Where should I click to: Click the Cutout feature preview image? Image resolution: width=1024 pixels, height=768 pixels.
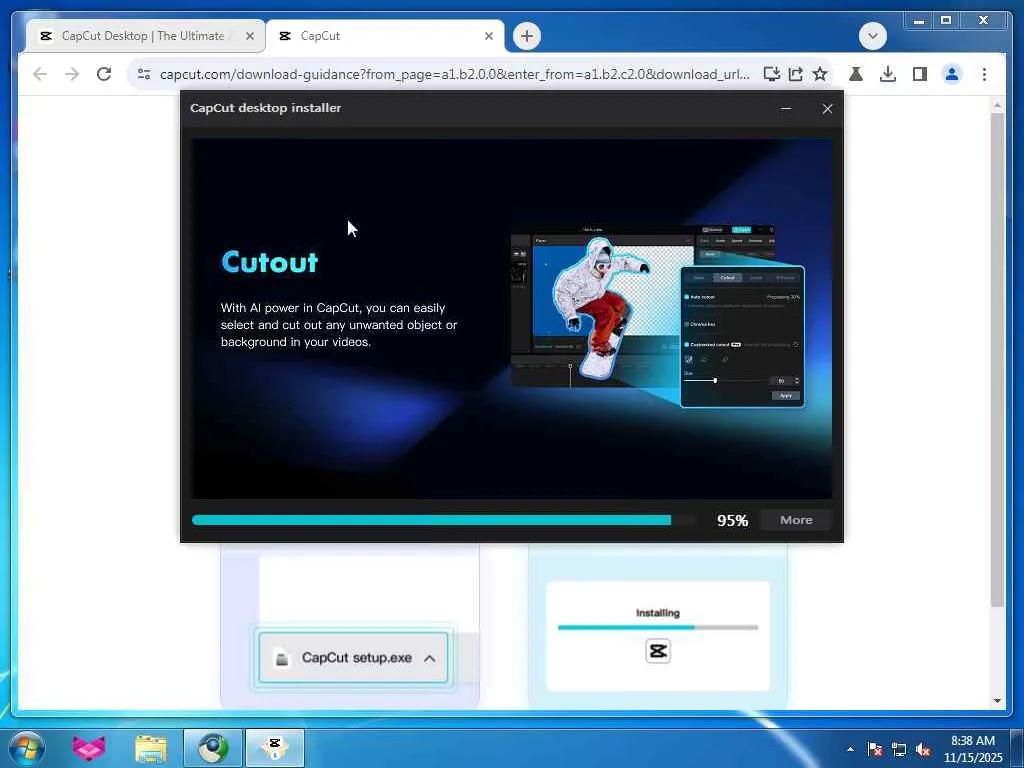tap(657, 317)
